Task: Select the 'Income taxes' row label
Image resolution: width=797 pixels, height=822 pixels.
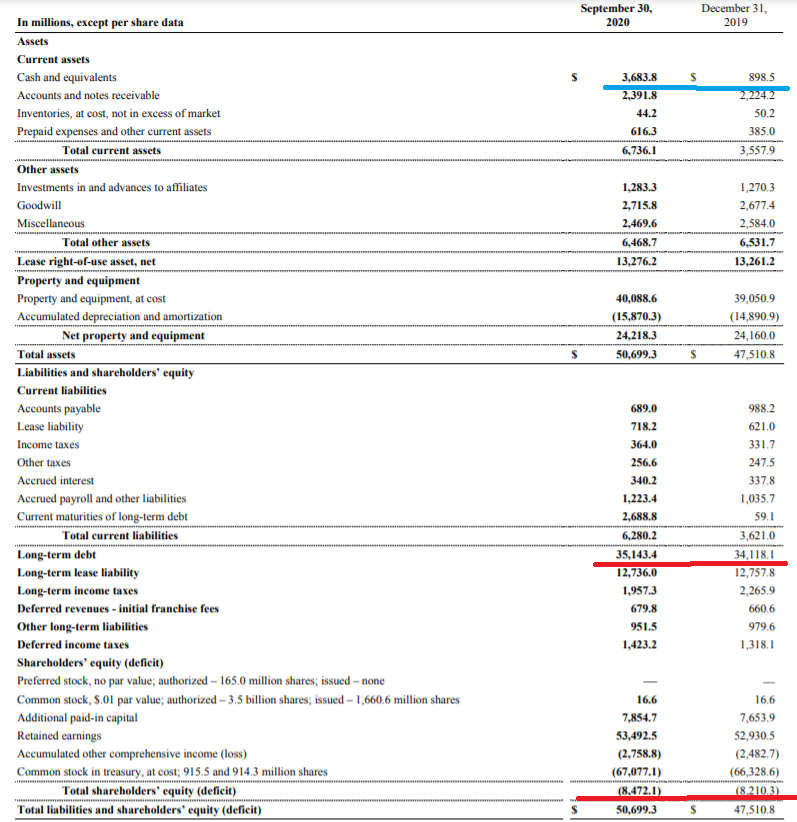Action: click(48, 445)
